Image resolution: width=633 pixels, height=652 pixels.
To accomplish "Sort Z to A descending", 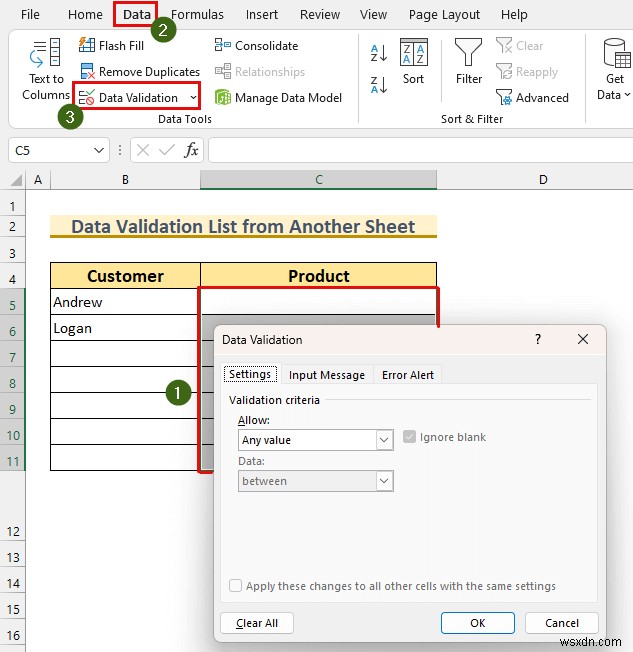I will [x=378, y=85].
